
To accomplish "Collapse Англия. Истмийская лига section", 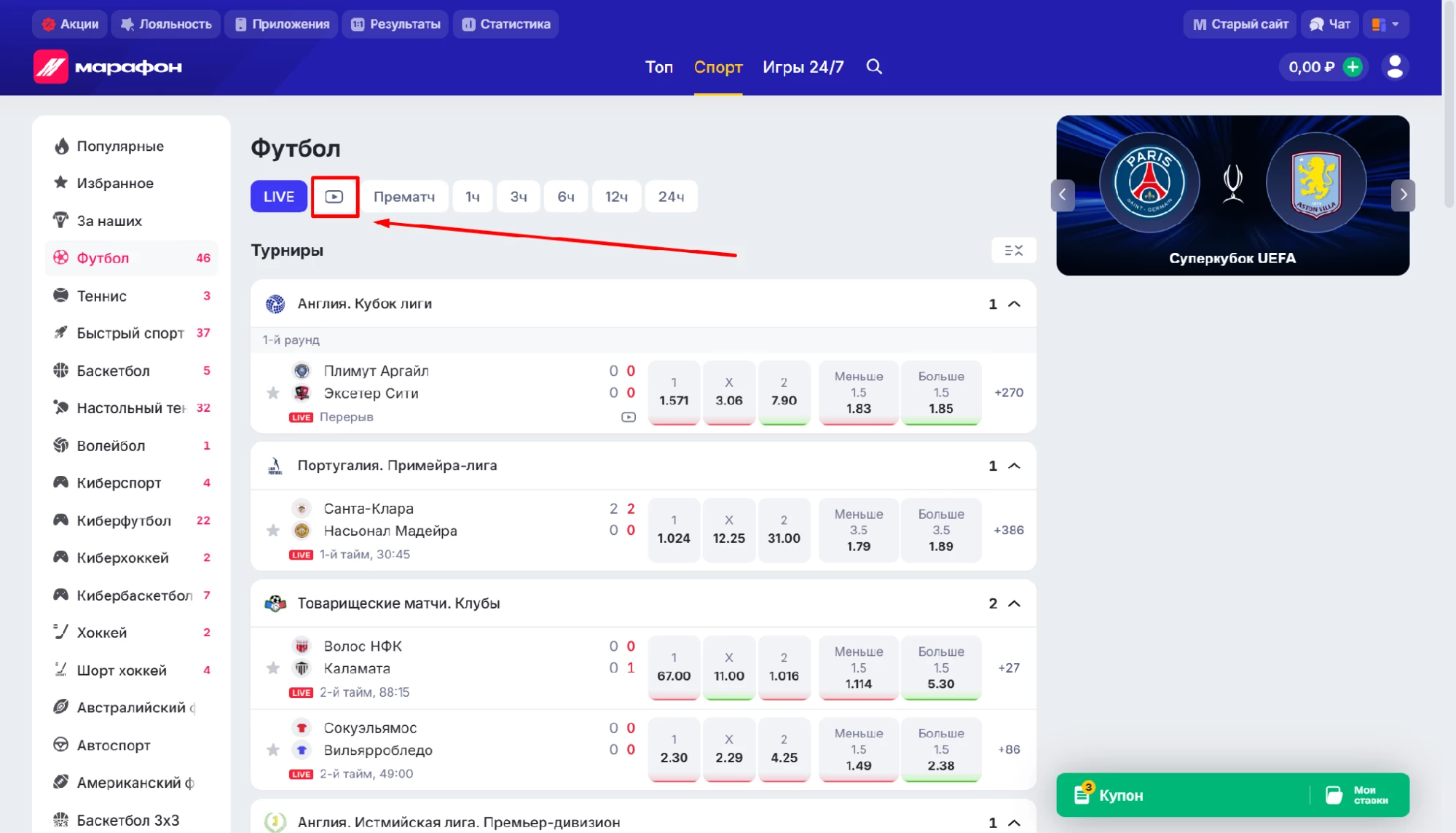I will click(1014, 823).
